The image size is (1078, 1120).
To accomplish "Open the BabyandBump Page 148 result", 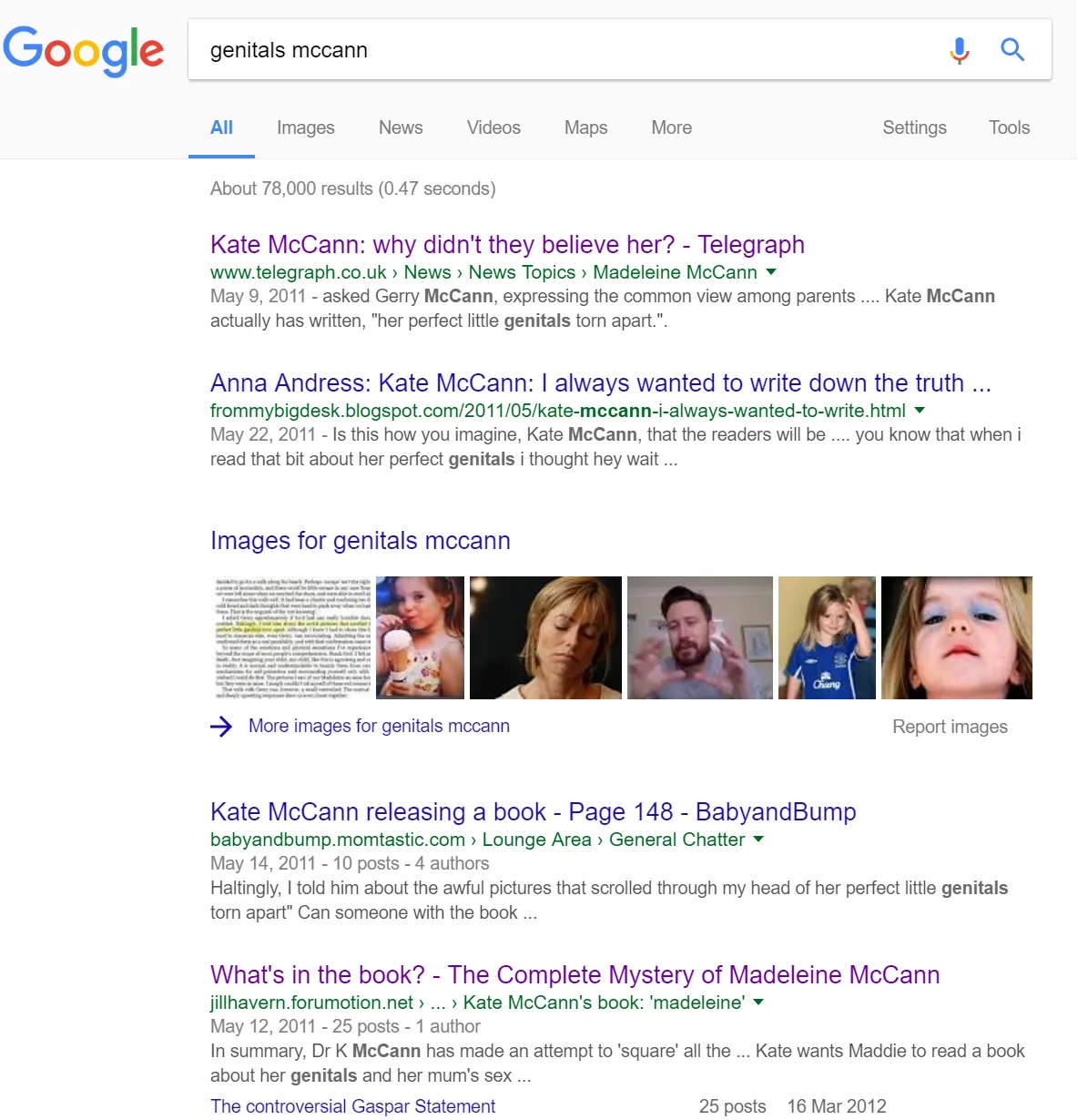I will (x=533, y=811).
